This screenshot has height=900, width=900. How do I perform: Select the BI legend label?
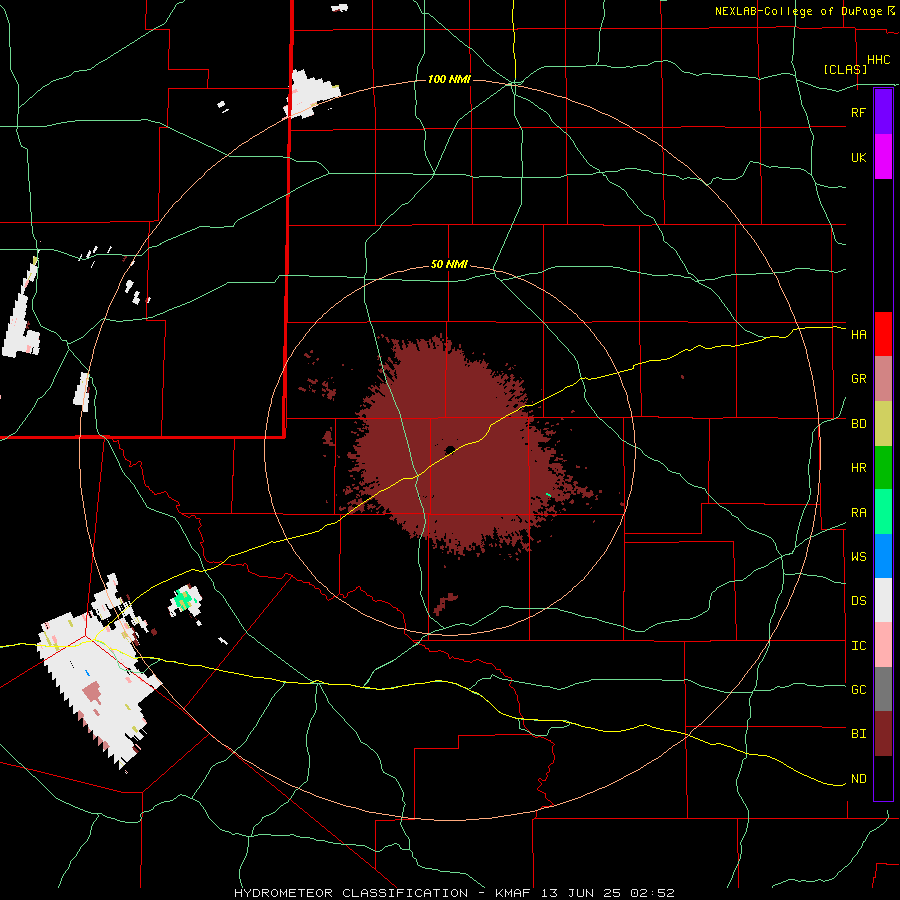(858, 734)
